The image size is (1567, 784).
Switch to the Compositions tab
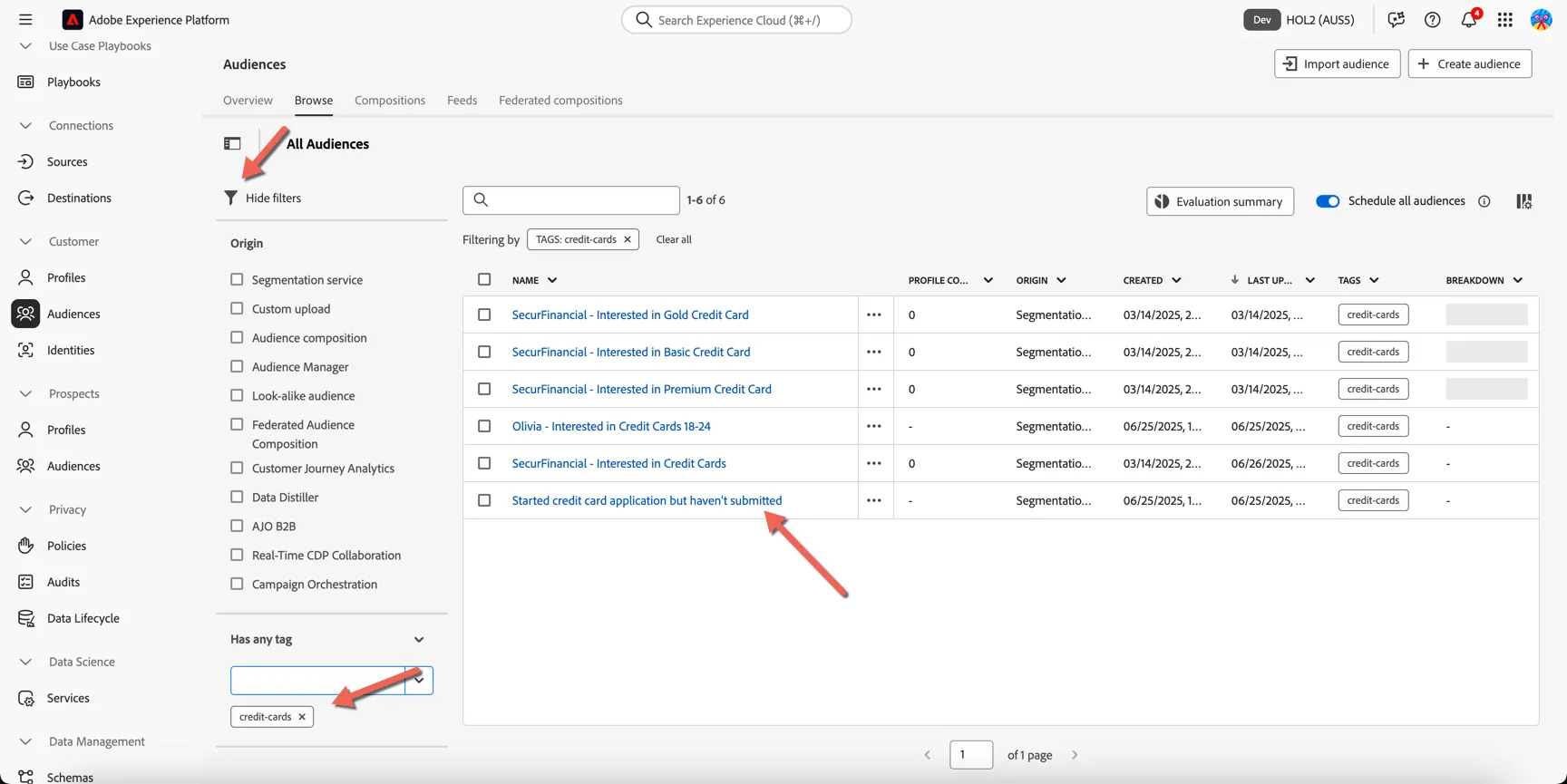[390, 100]
